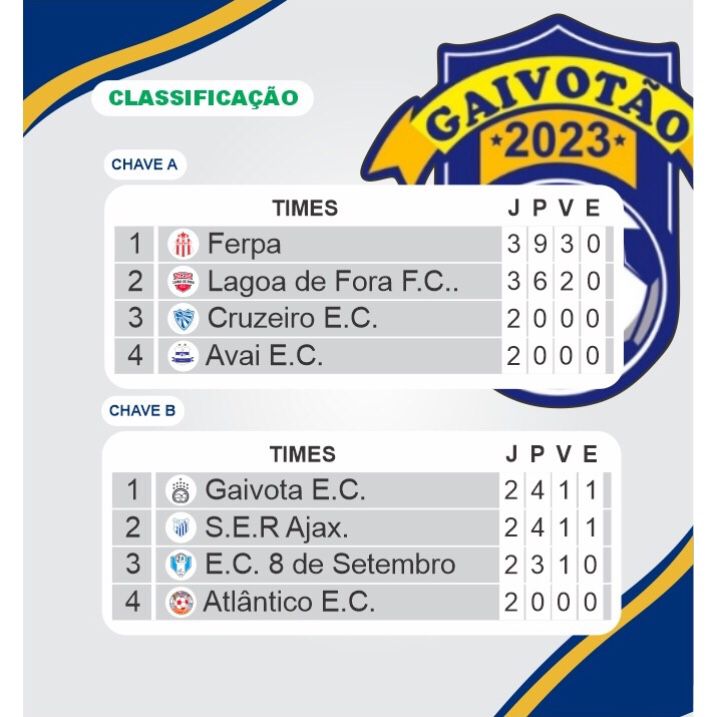Click the Ferpa team crest icon
This screenshot has height=717, width=717.
183,245
